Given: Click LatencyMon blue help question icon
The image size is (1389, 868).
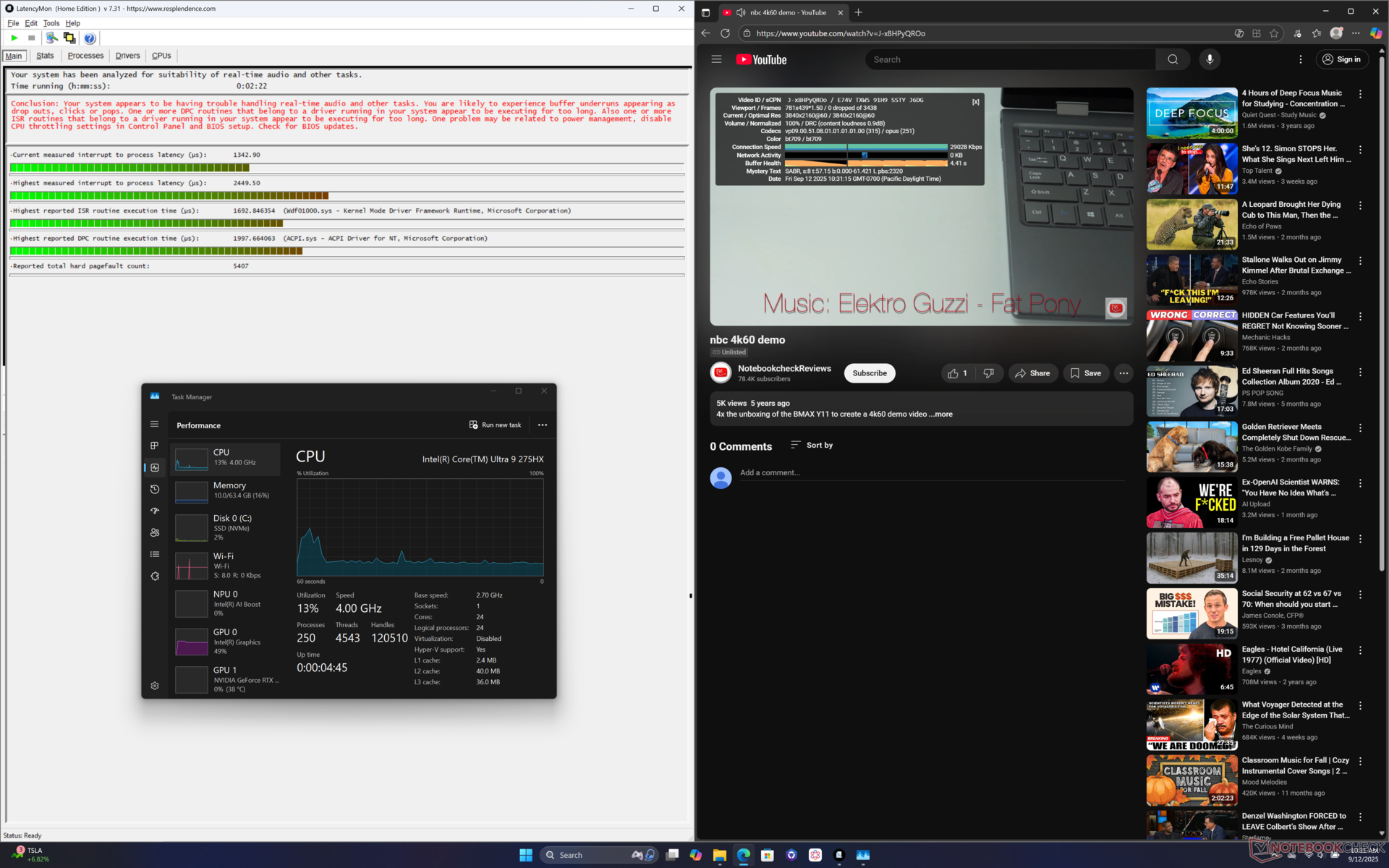Looking at the screenshot, I should click(90, 38).
